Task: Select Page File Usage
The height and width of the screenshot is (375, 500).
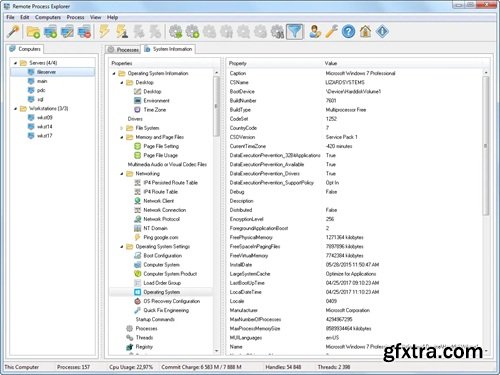Action: coord(160,155)
